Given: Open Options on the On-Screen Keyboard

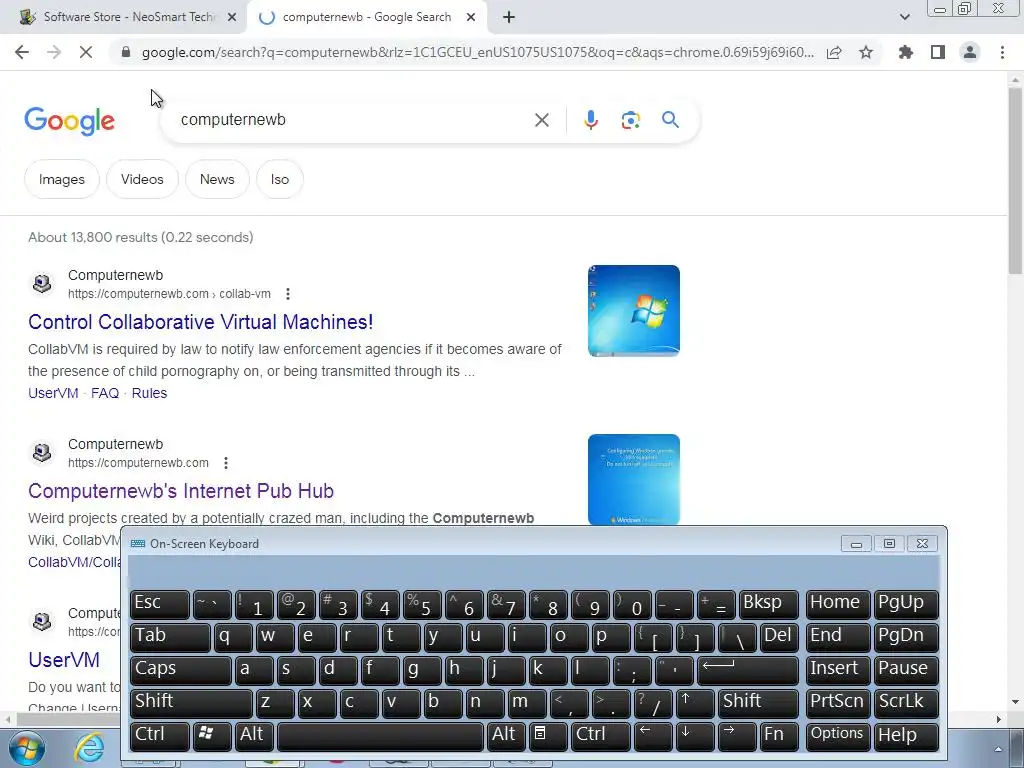Looking at the screenshot, I should click(x=838, y=735).
